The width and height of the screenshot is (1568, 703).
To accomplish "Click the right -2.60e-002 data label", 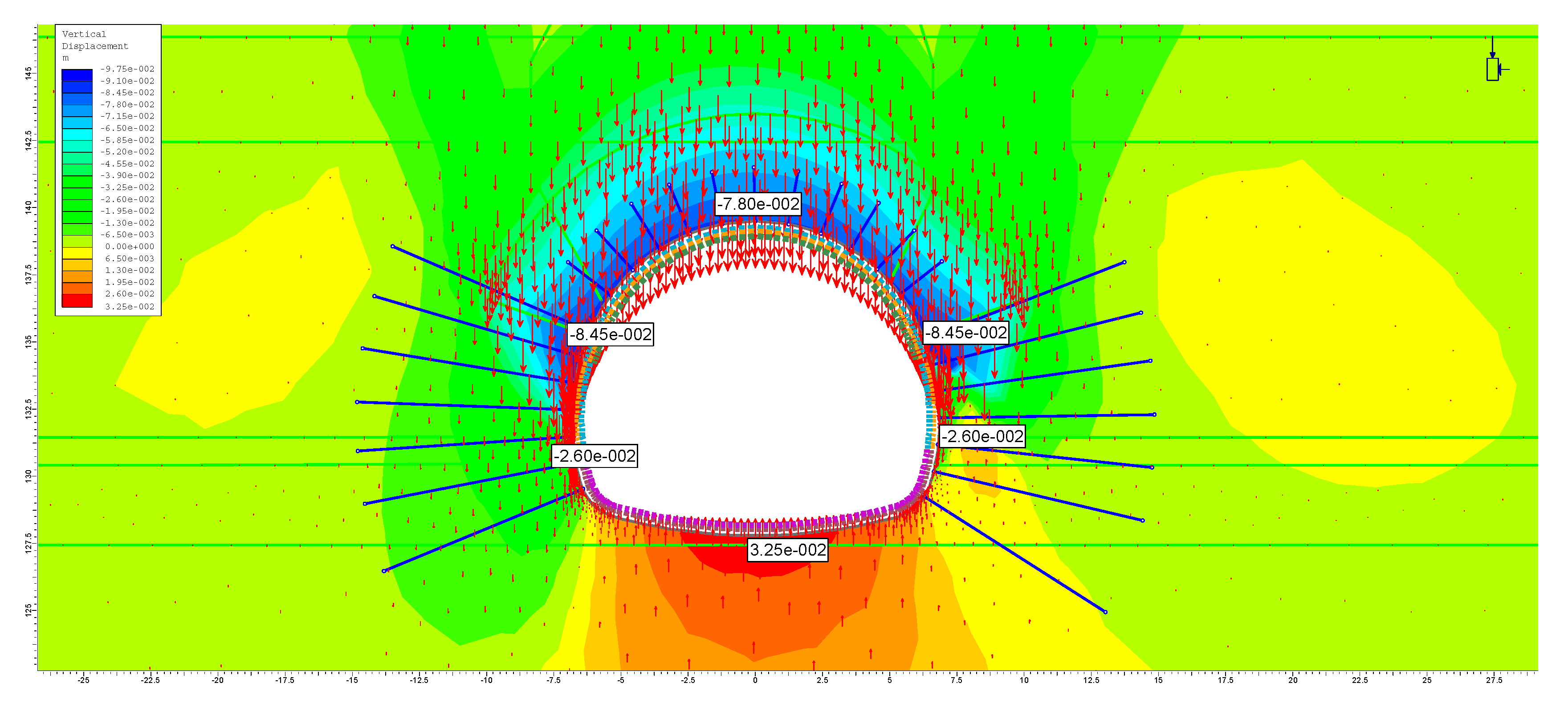I will [x=982, y=436].
